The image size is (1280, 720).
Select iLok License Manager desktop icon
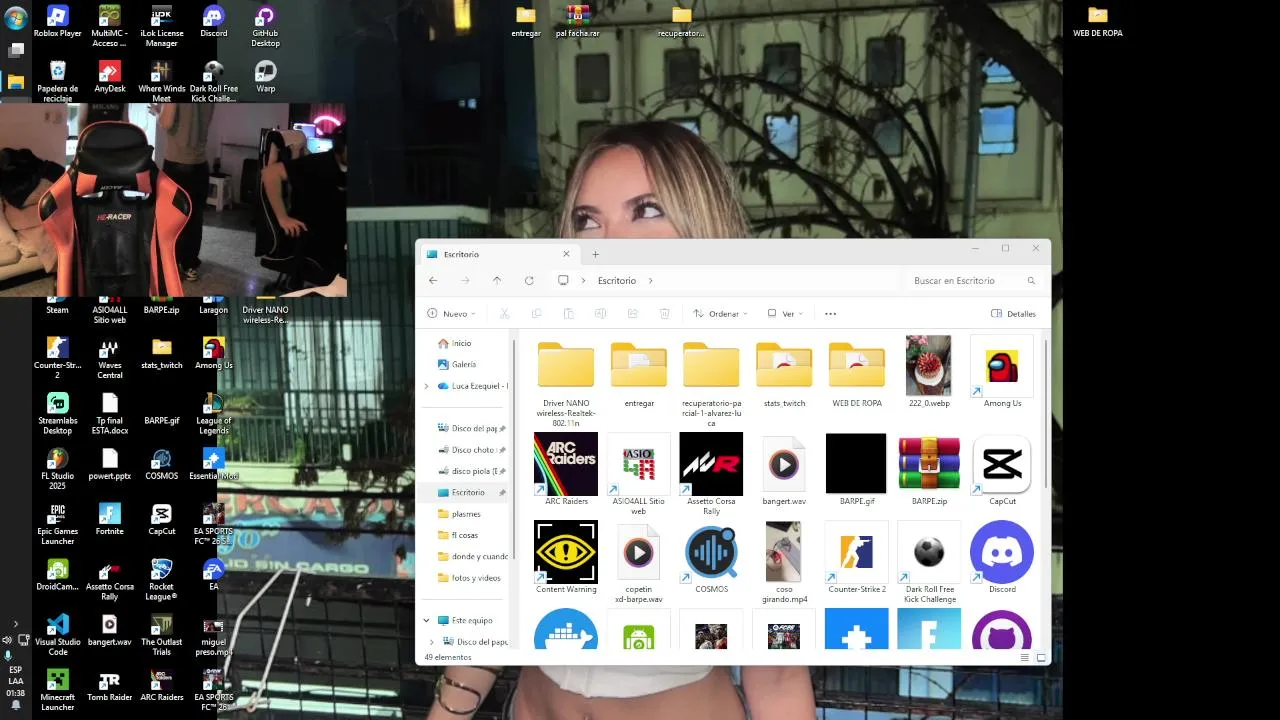click(x=162, y=26)
